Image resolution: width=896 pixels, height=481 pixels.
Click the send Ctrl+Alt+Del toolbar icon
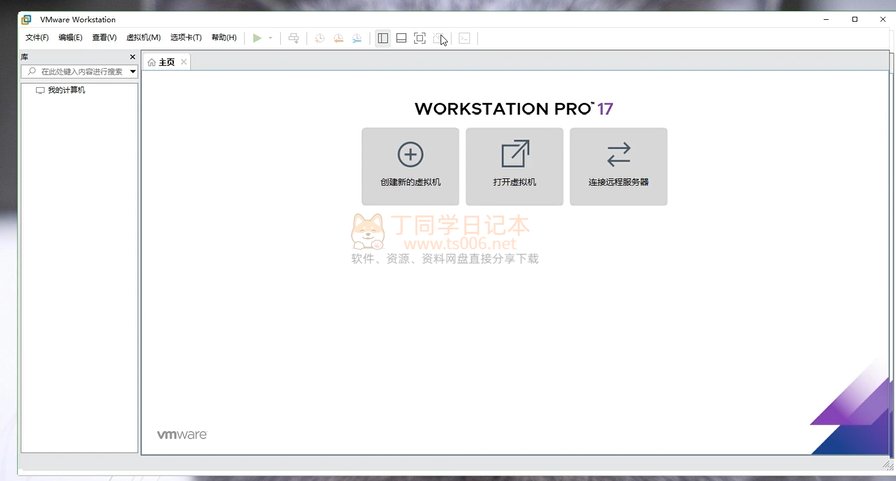pyautogui.click(x=293, y=38)
